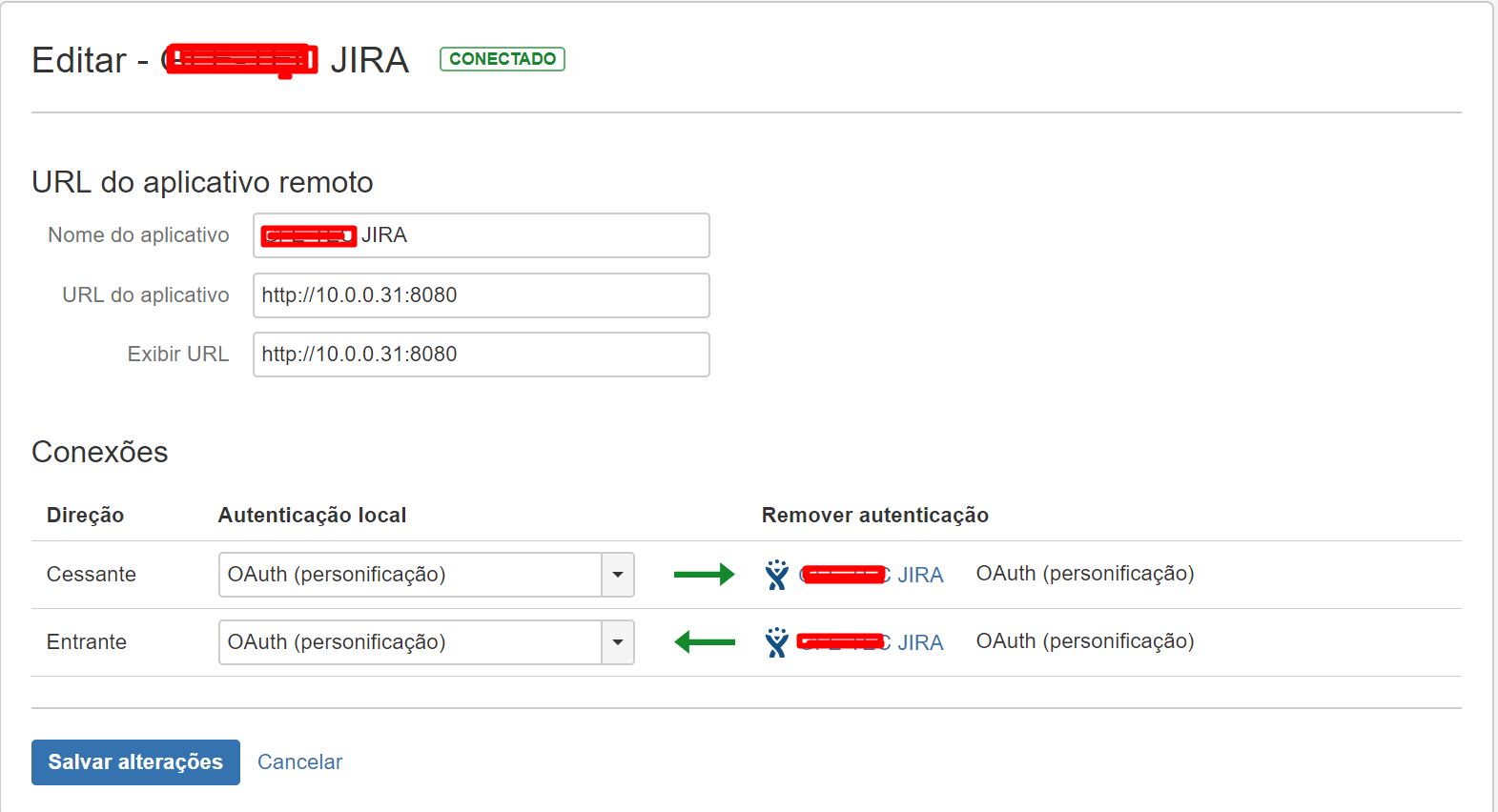The height and width of the screenshot is (812, 1498).
Task: Open the Entrante authentication dropdown
Action: [x=426, y=642]
